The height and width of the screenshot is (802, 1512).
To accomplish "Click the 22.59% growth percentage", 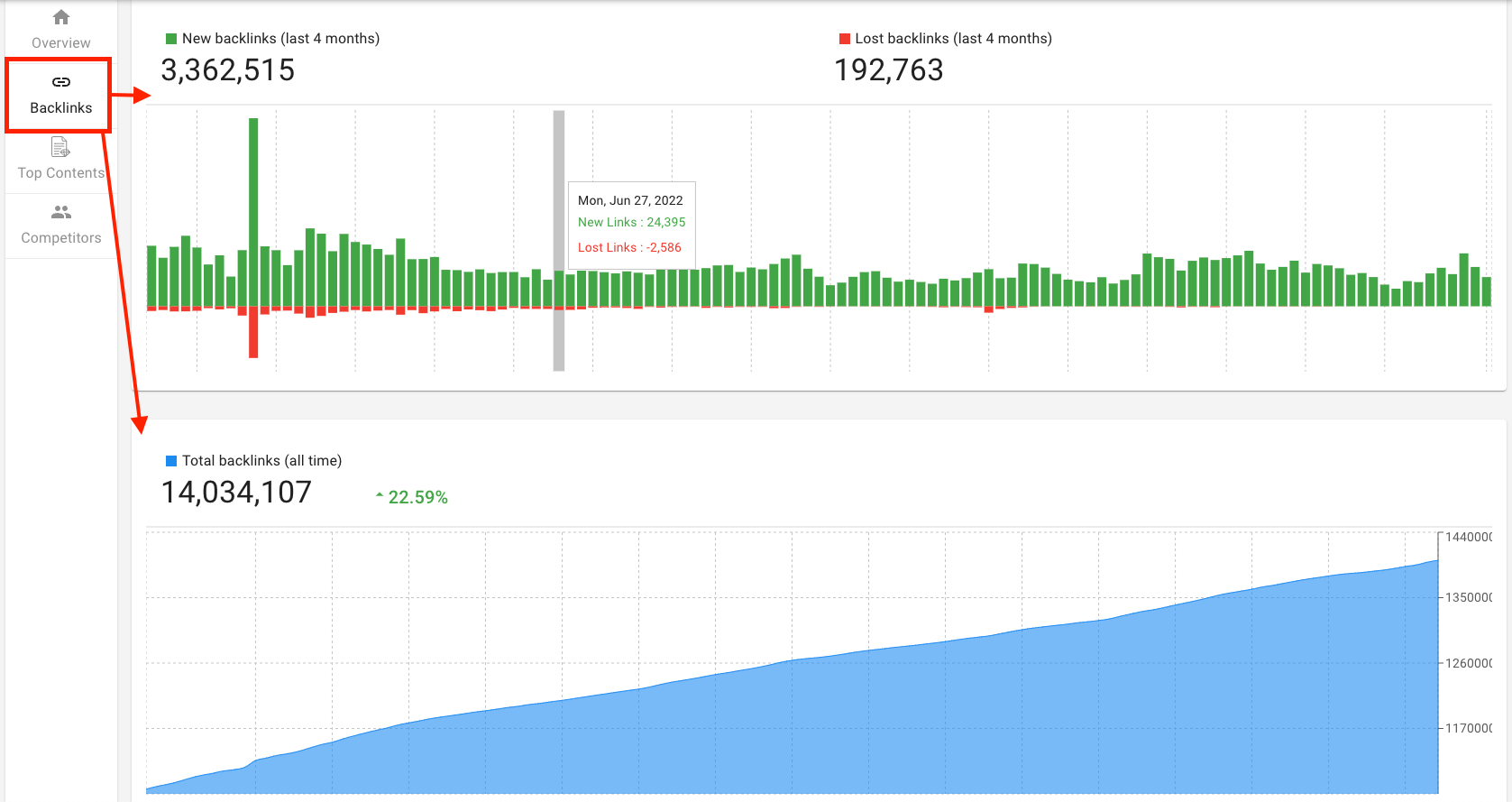I will [417, 498].
